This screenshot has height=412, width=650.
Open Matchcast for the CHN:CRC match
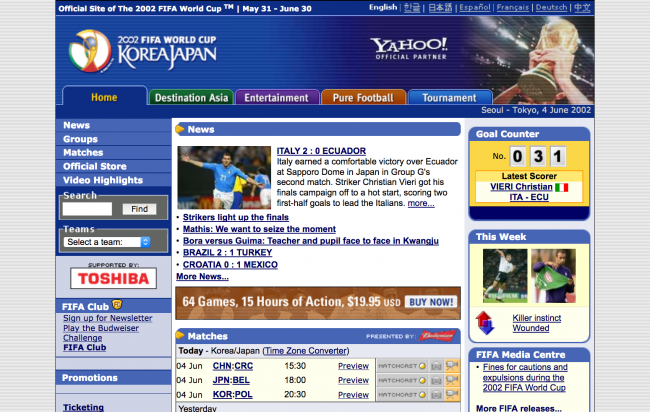pos(402,366)
